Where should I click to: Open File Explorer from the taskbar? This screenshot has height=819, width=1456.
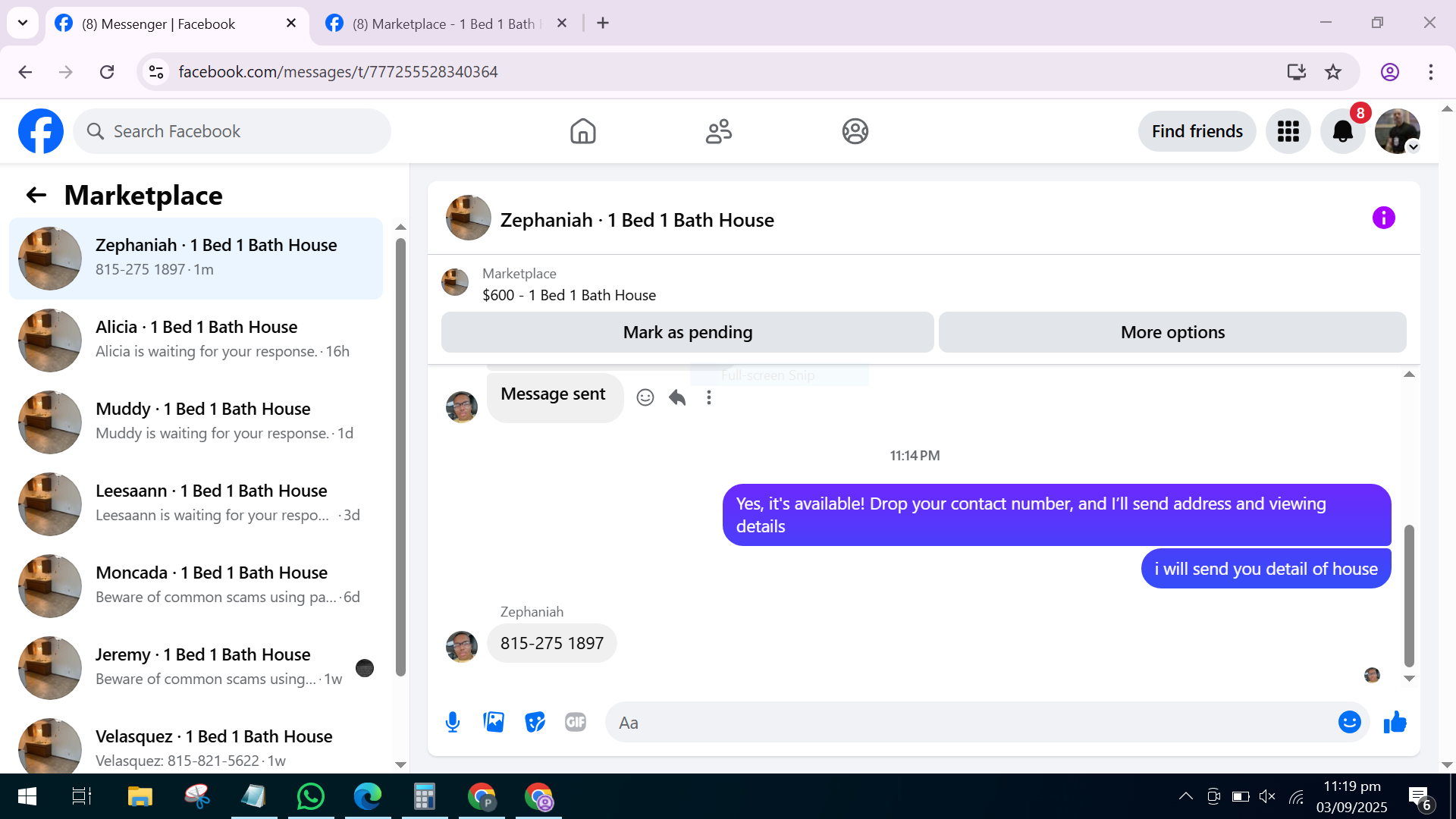(x=140, y=796)
